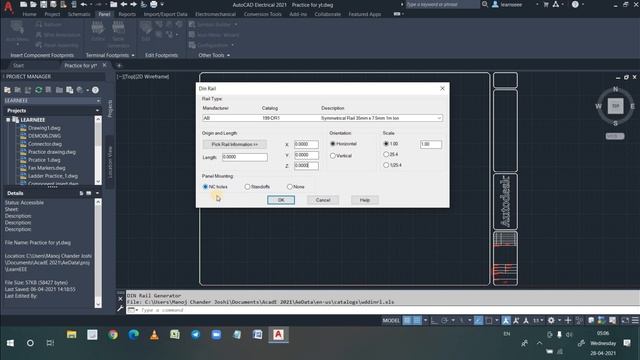Open the LEARNEEE project selector dropdown
Image resolution: width=640 pixels, height=360 pixels.
pyautogui.click(x=98, y=100)
